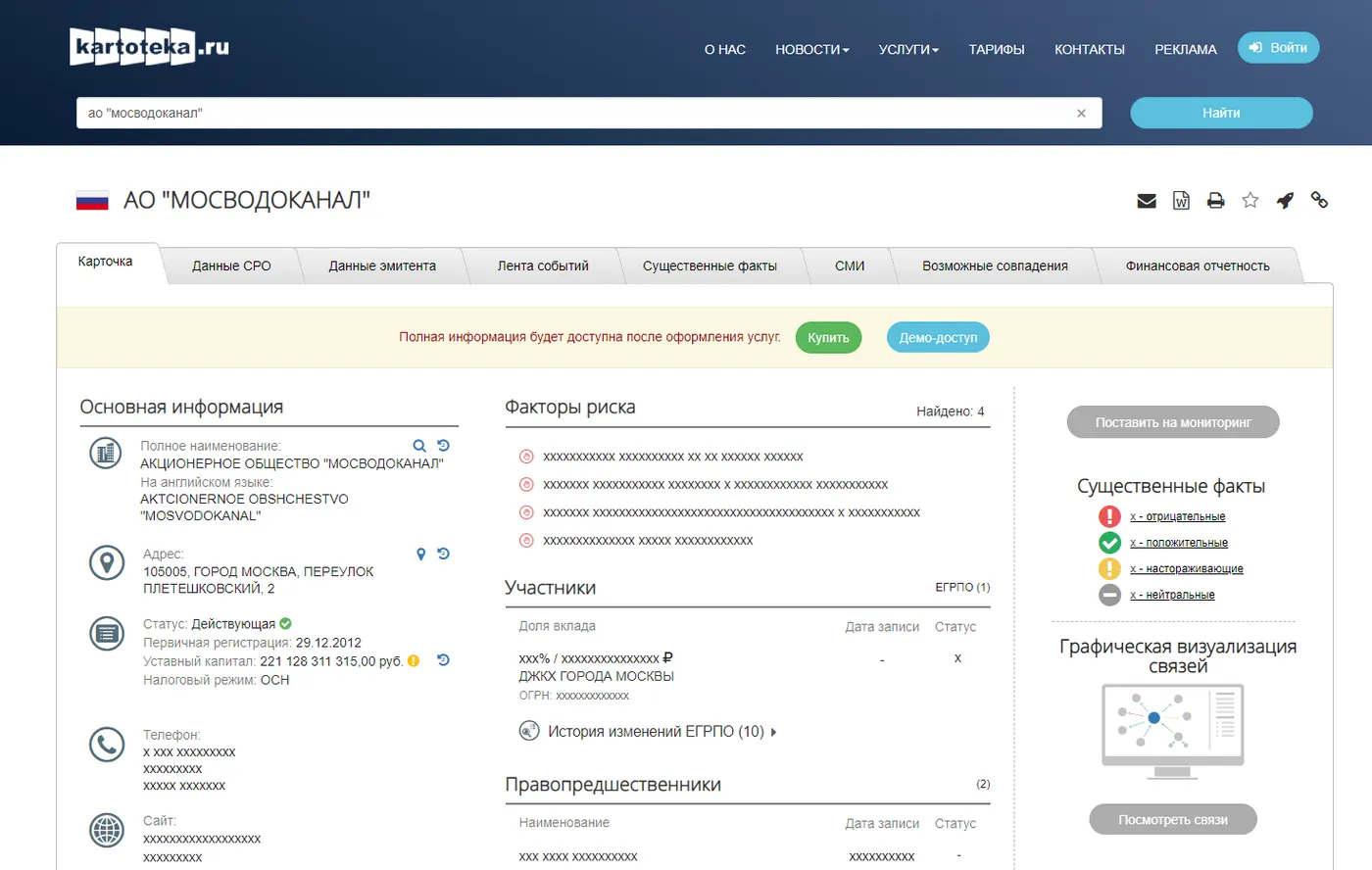The image size is (1372, 870).
Task: Click Посмотреть связи button
Action: (1173, 820)
